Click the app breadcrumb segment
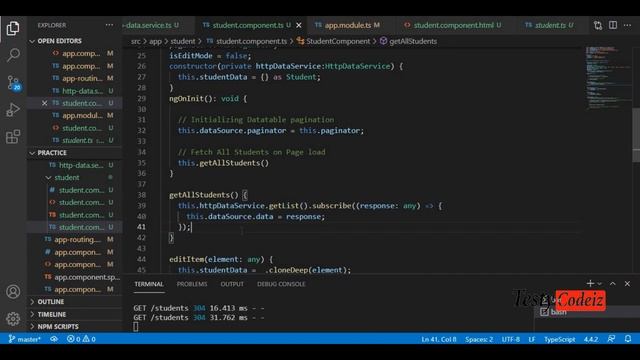 155,41
